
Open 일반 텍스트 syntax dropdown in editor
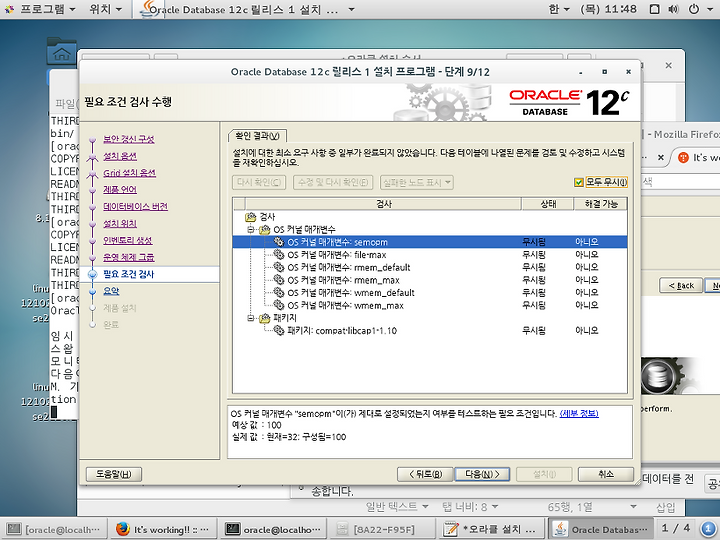pyautogui.click(x=397, y=507)
